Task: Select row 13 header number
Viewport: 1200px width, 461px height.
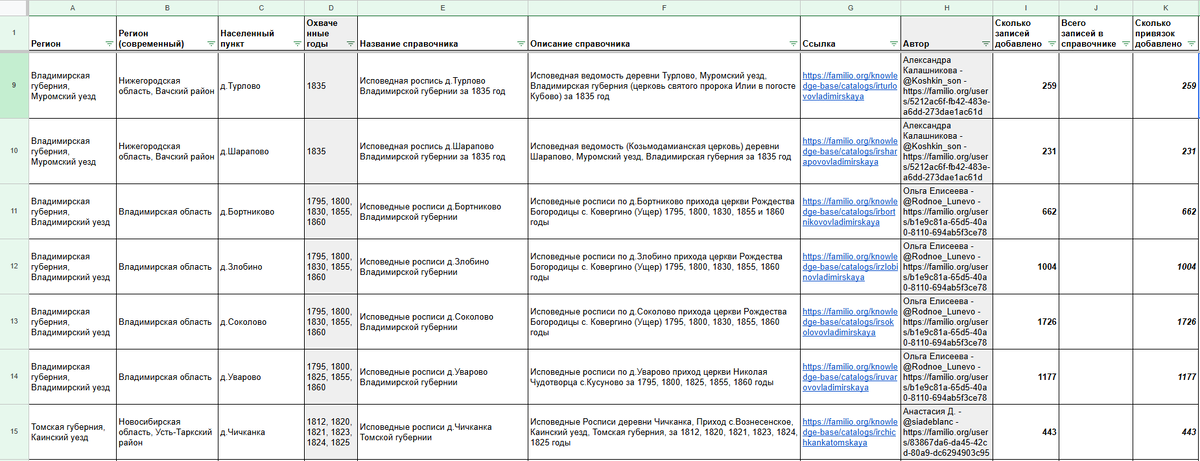Action: point(13,321)
